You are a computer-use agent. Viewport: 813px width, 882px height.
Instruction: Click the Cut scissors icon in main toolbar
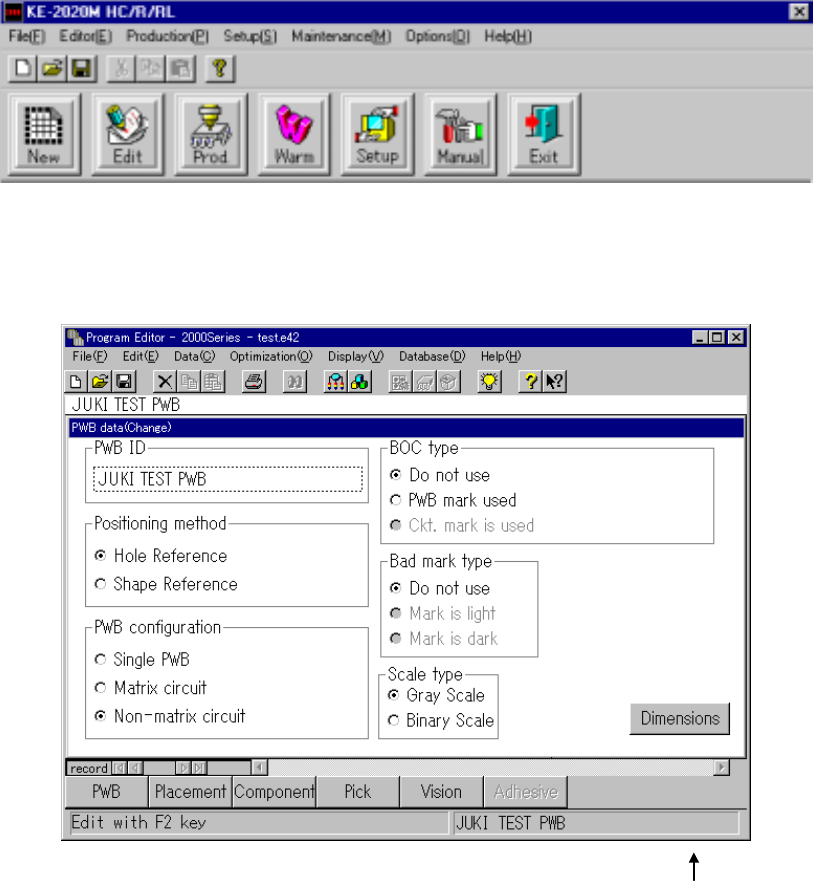(121, 69)
